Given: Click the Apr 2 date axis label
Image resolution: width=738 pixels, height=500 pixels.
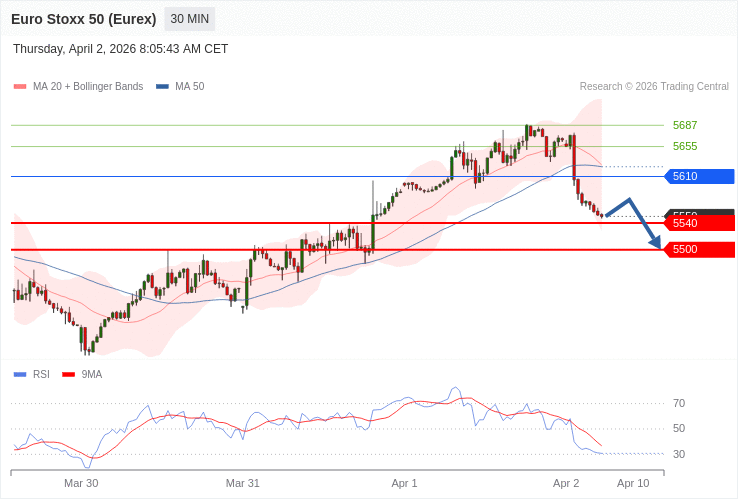Looking at the screenshot, I should click(566, 484).
